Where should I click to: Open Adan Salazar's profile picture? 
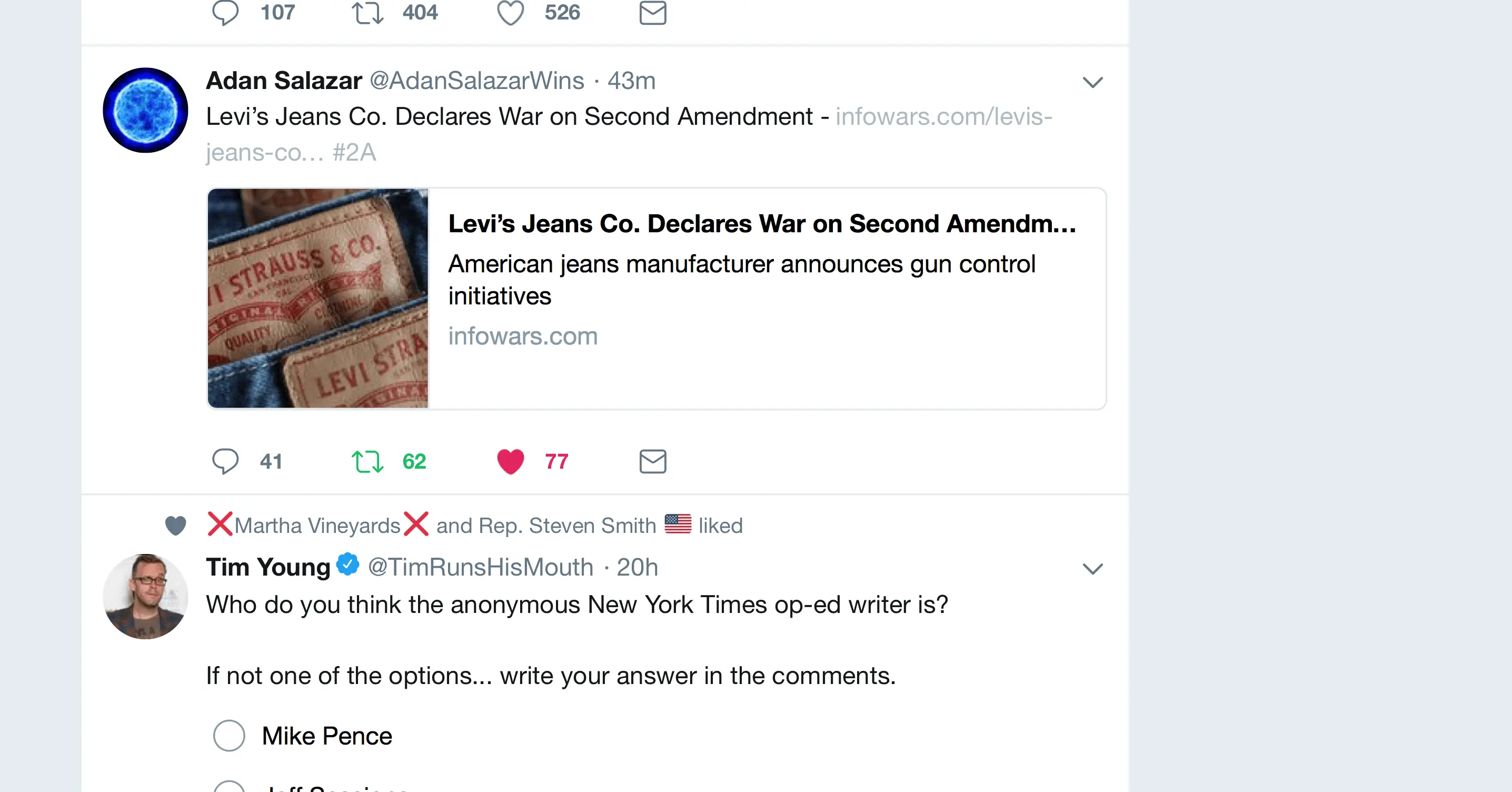(x=145, y=111)
